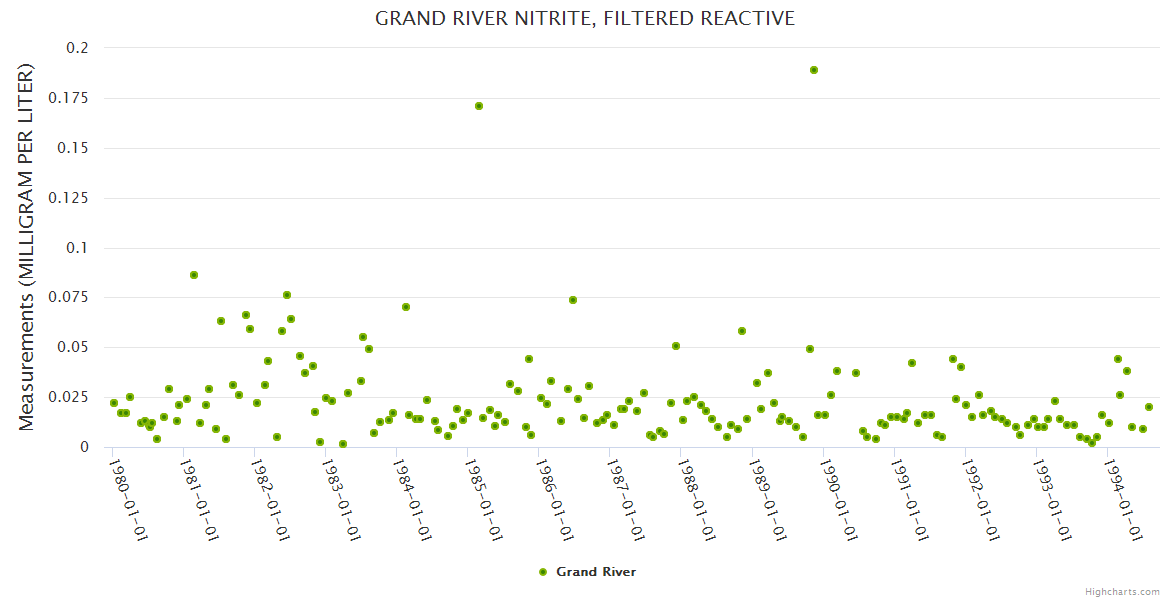Toggle the Grand River legend series
The width and height of the screenshot is (1170, 600).
point(595,572)
